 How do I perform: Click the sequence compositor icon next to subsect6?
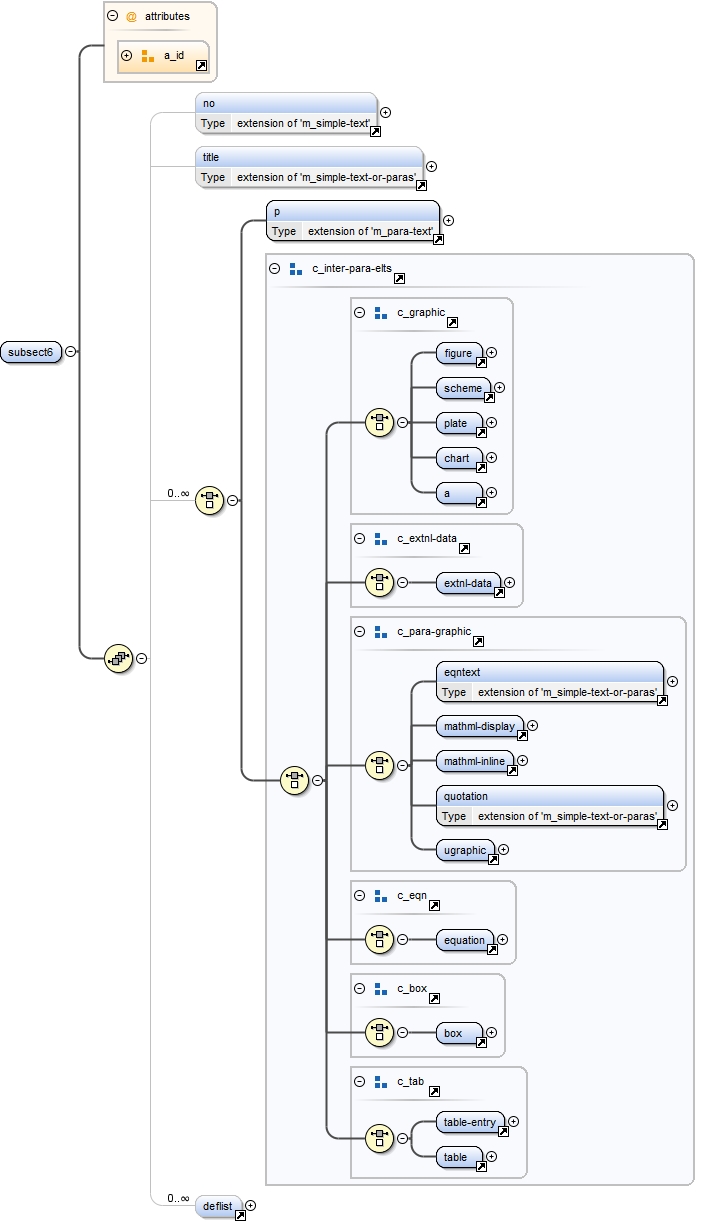pyautogui.click(x=119, y=658)
